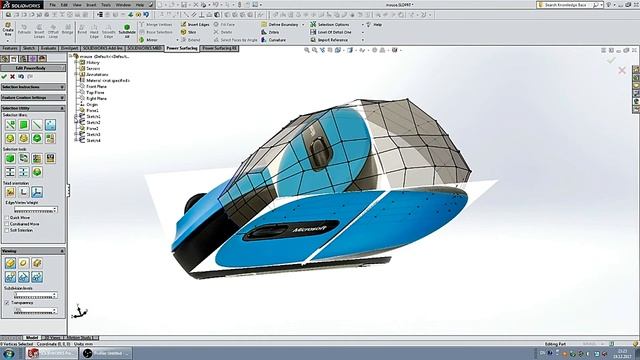The height and width of the screenshot is (360, 640).
Task: Select Right Plane in the feature tree
Action: tap(96, 99)
